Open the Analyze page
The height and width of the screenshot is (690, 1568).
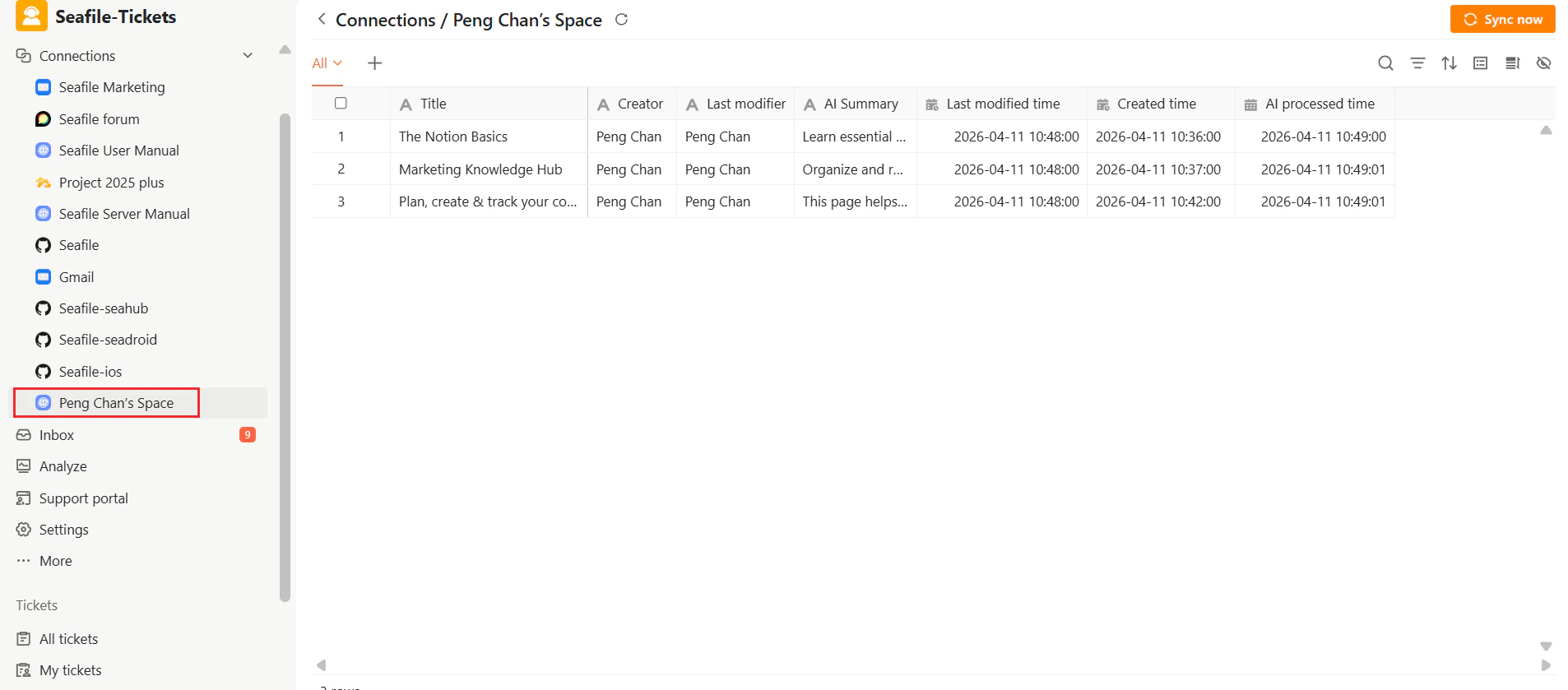(x=63, y=466)
